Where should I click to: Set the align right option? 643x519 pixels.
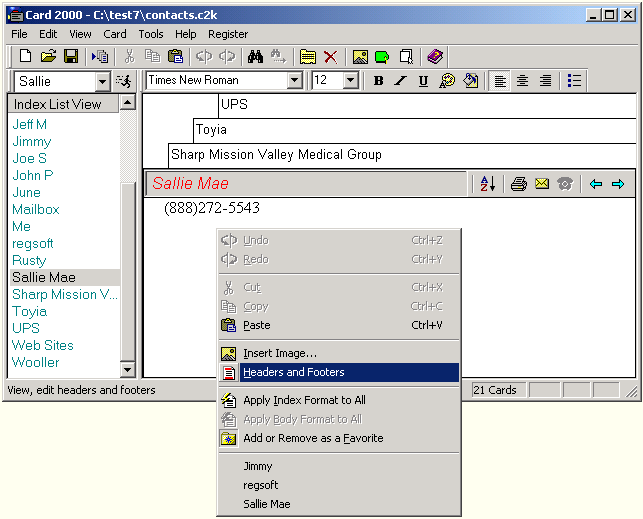tap(545, 81)
